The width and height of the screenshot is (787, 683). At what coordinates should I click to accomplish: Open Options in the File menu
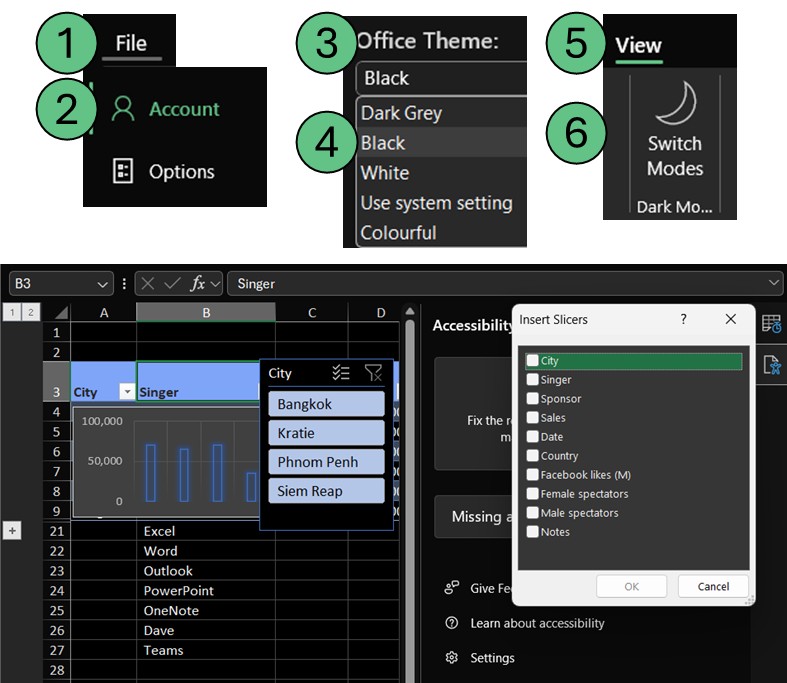181,172
